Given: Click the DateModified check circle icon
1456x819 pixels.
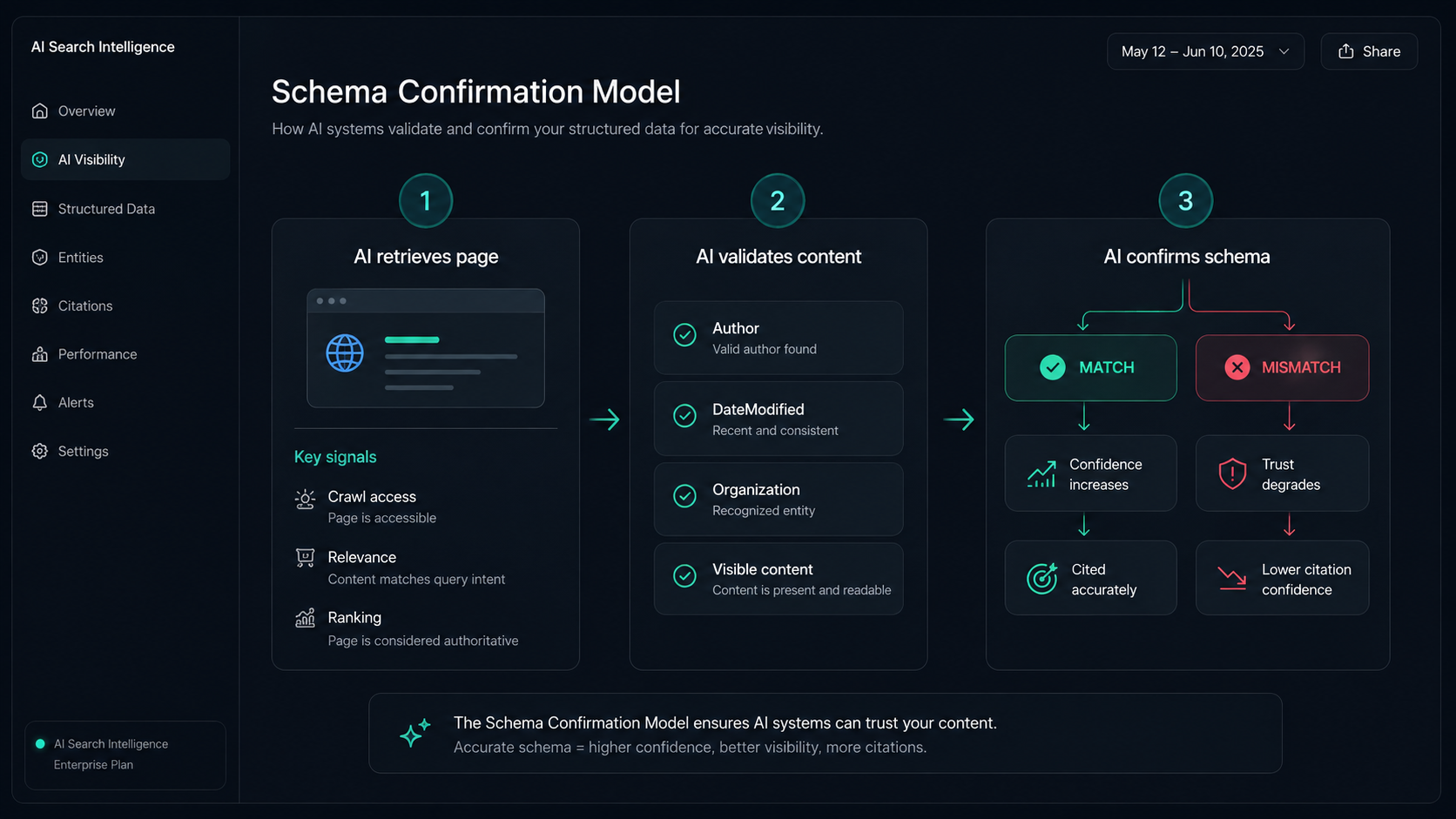Looking at the screenshot, I should pyautogui.click(x=685, y=416).
